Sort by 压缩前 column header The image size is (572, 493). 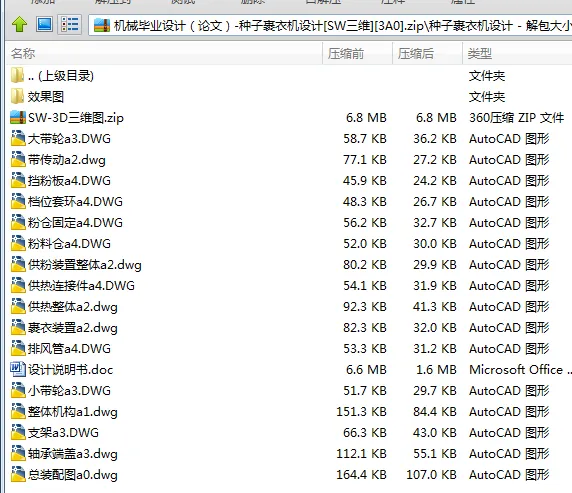tap(358, 54)
